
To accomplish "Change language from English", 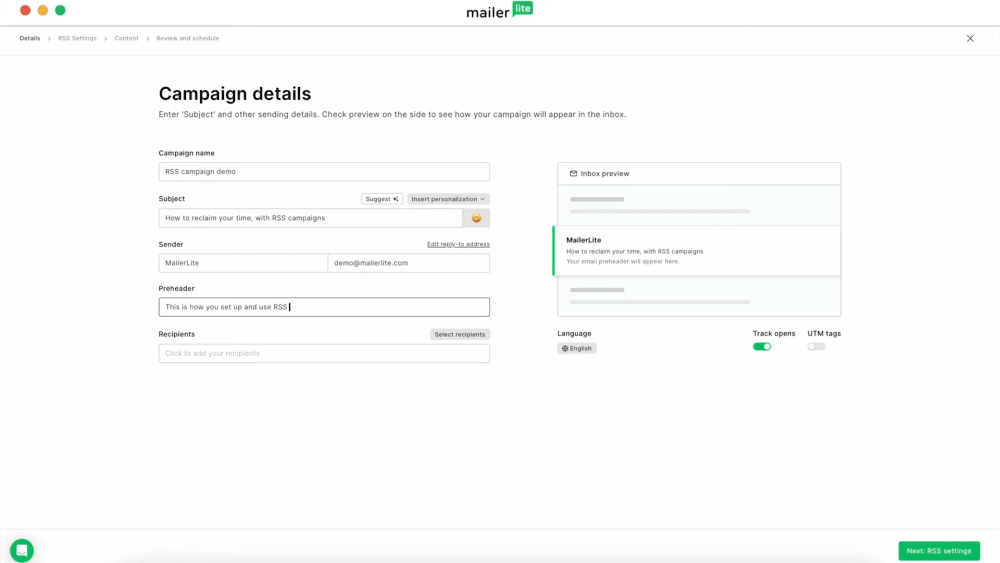I will (x=577, y=348).
